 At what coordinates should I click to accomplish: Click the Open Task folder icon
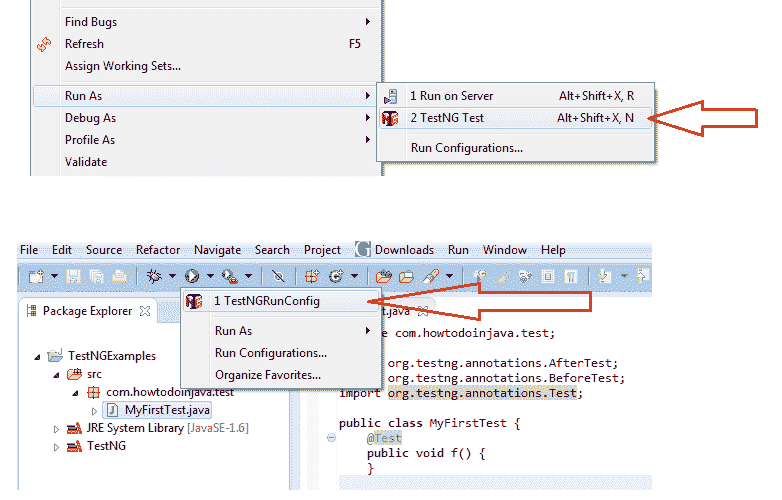(x=406, y=276)
